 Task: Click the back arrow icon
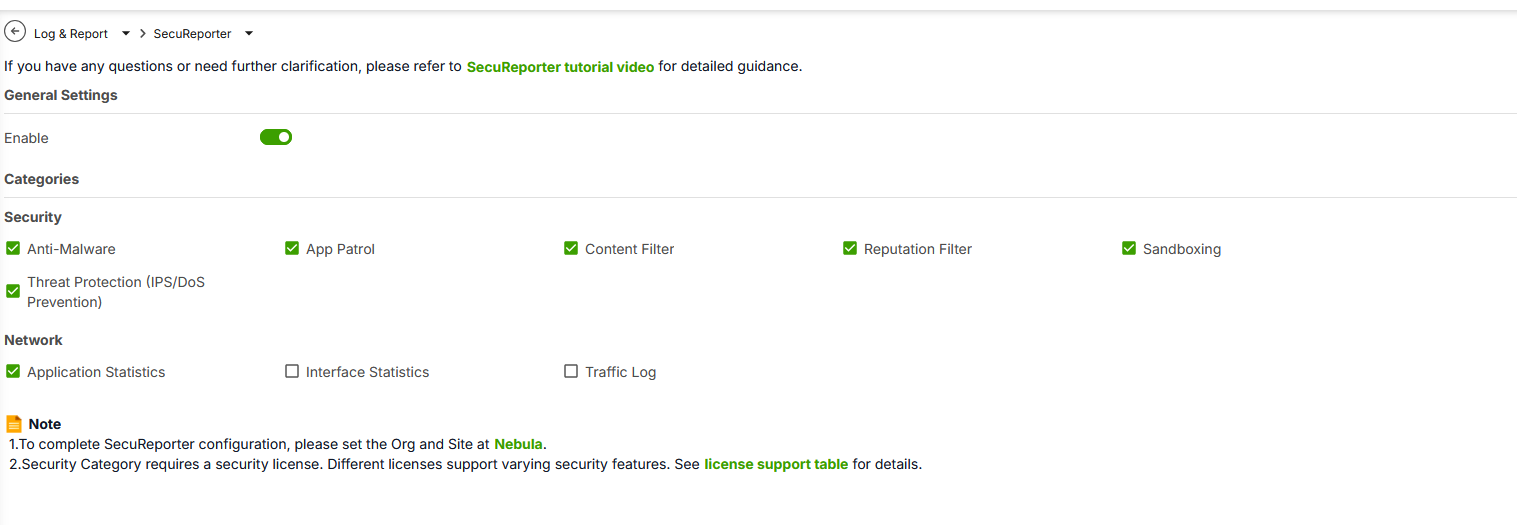[x=15, y=33]
